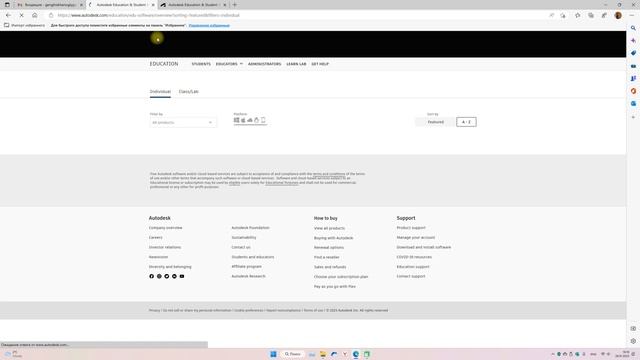Open sidebar settings gear icon
640x360 pixels.
(x=633, y=341)
